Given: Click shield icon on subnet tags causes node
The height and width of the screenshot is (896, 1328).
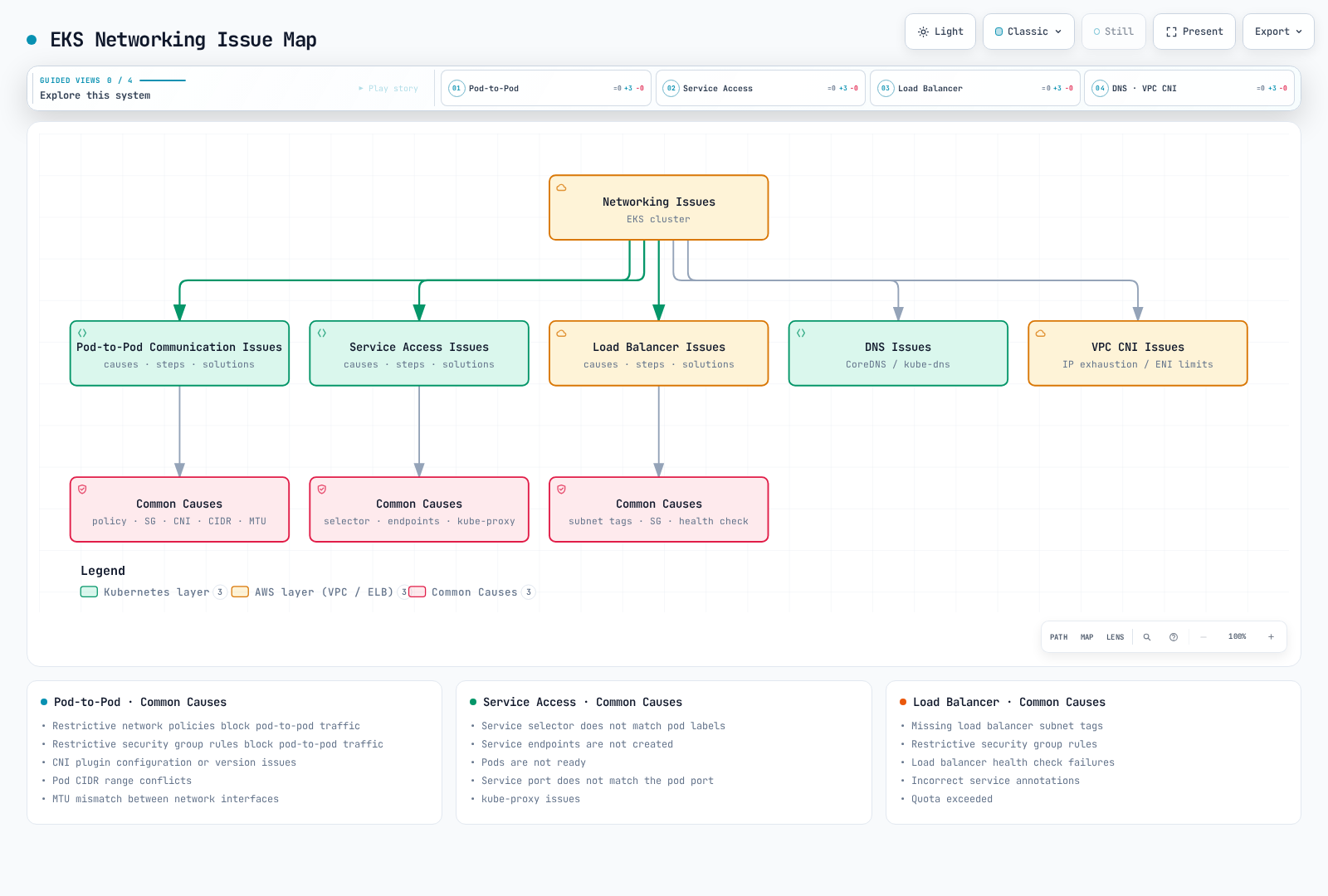Looking at the screenshot, I should tap(561, 489).
